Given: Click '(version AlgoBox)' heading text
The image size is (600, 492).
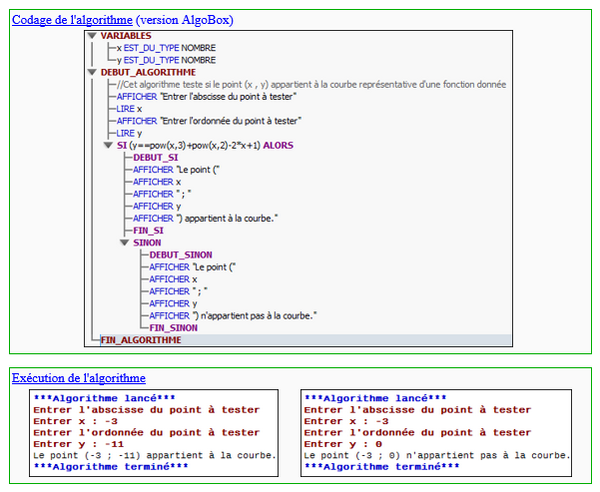Looking at the screenshot, I should (184, 20).
